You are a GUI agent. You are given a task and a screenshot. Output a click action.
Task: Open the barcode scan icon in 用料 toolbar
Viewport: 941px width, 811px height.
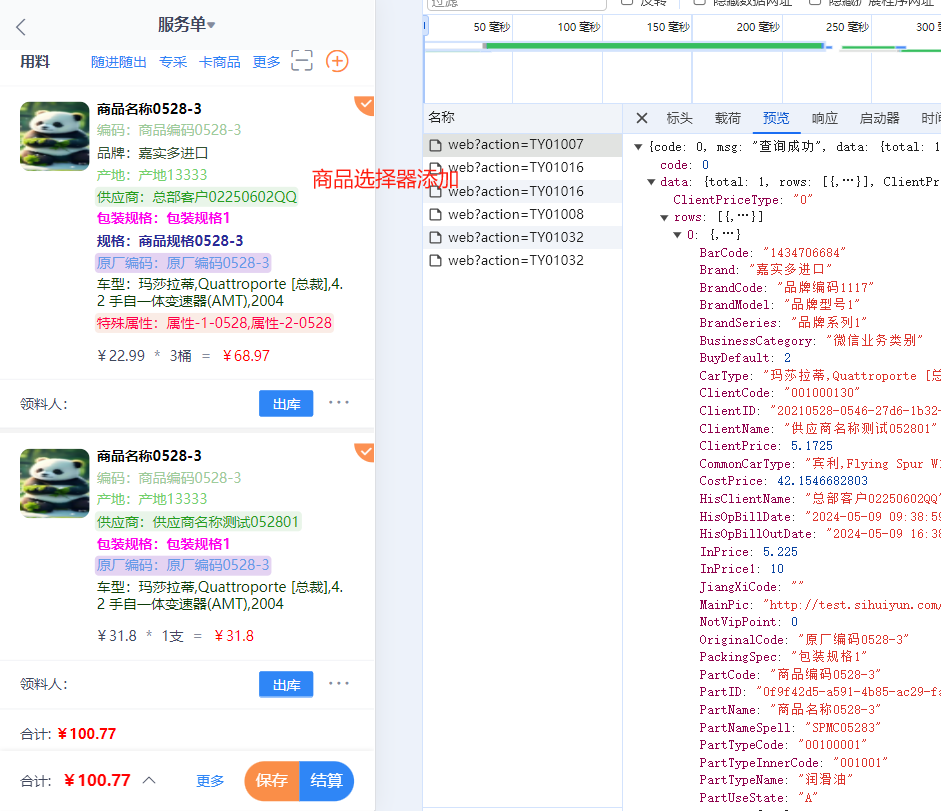click(x=302, y=61)
